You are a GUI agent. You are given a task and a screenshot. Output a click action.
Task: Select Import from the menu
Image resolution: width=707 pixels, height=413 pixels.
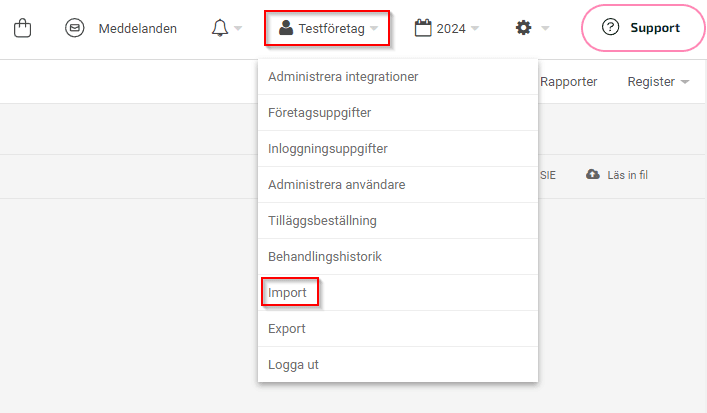pyautogui.click(x=288, y=293)
